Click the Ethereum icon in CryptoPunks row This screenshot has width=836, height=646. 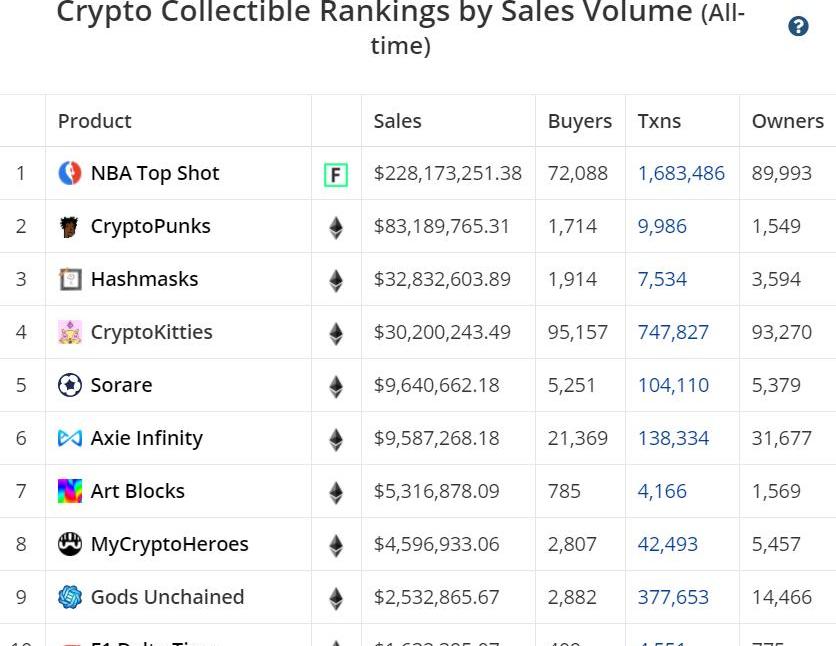point(336,228)
